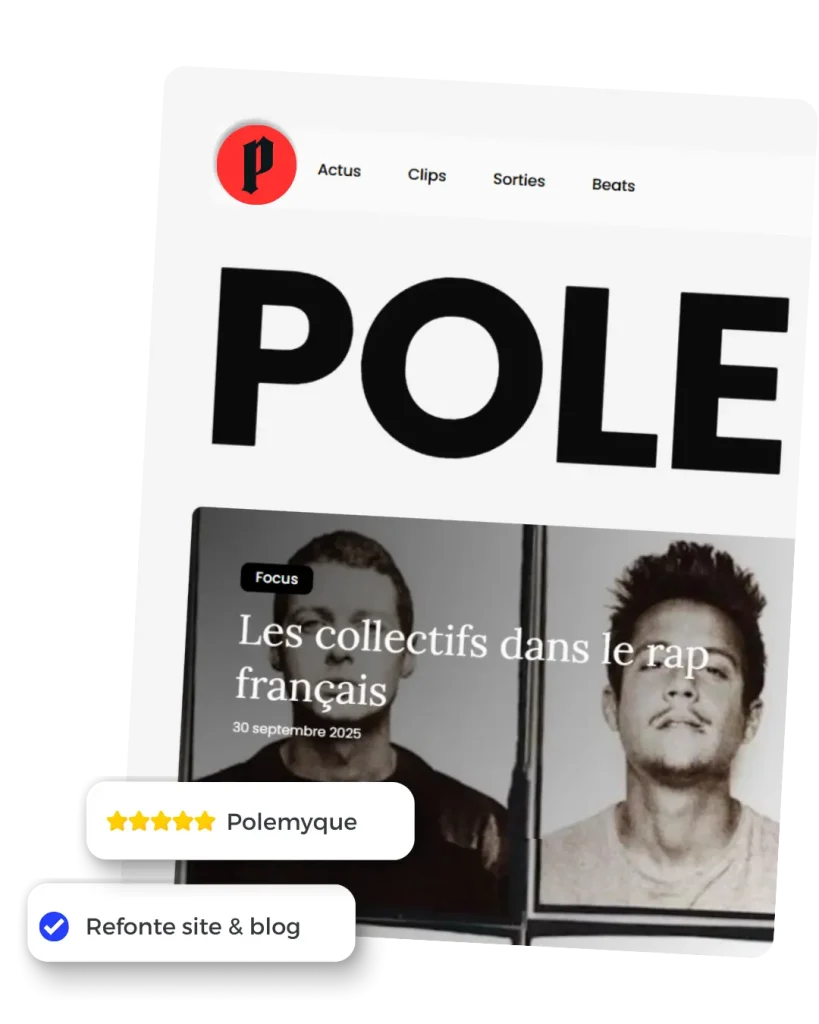The height and width of the screenshot is (1024, 819).
Task: Open the Actus menu item
Action: 339,170
